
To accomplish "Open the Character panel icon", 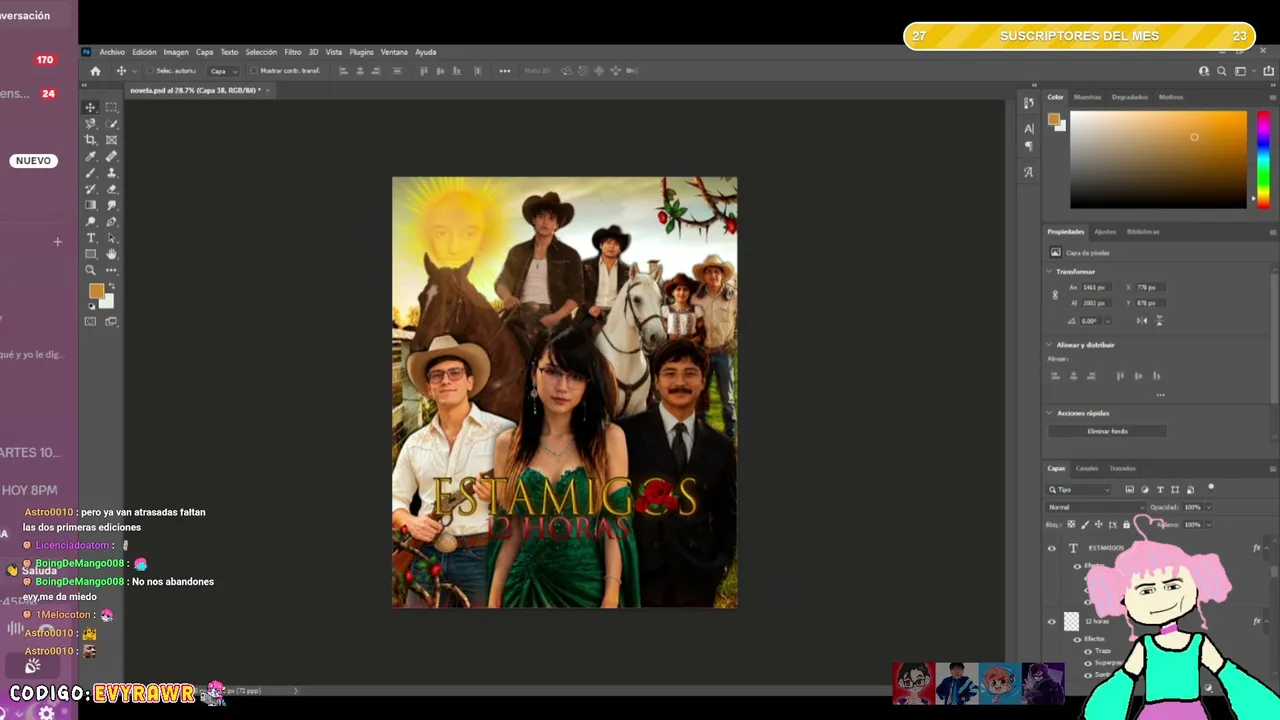I will click(x=1029, y=128).
